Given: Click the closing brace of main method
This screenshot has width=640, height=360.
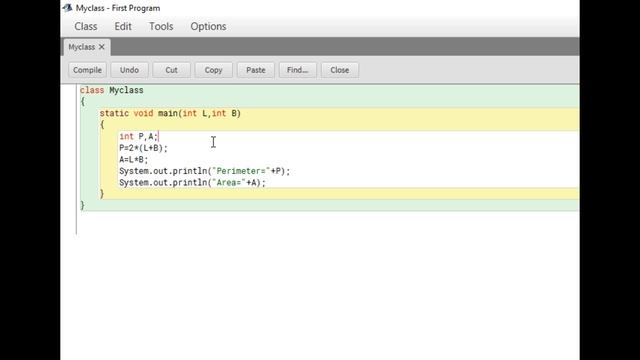Looking at the screenshot, I should click(x=102, y=194).
